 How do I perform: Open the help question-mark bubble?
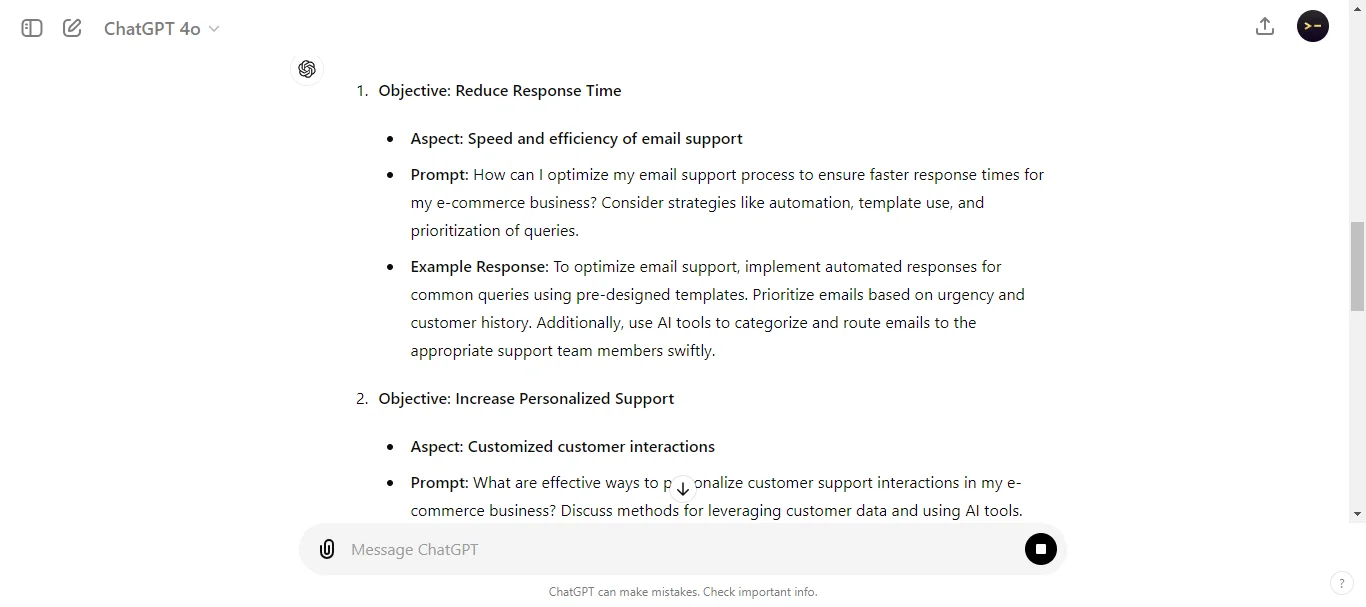click(1341, 583)
